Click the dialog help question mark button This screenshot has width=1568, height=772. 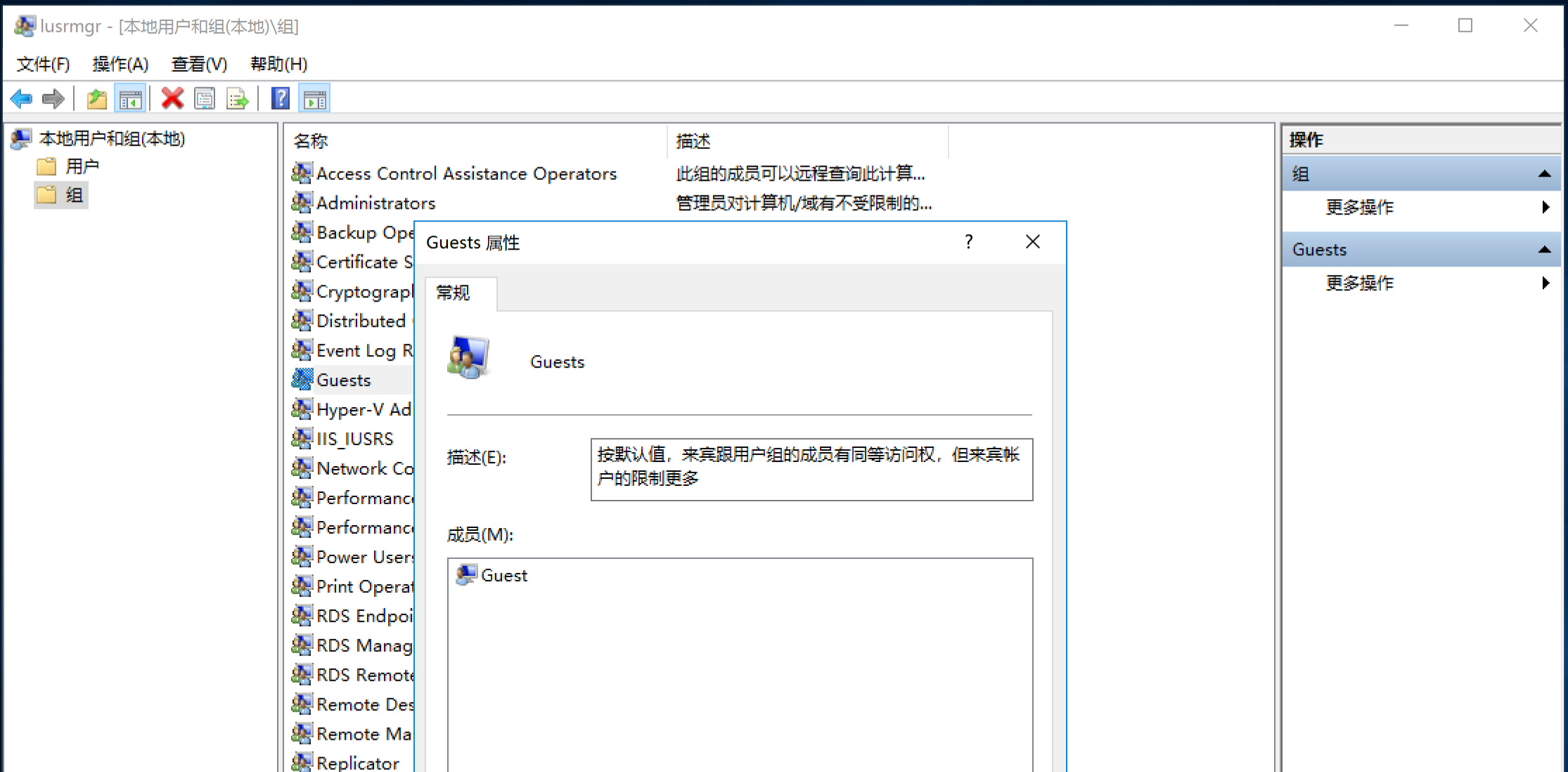pos(969,243)
